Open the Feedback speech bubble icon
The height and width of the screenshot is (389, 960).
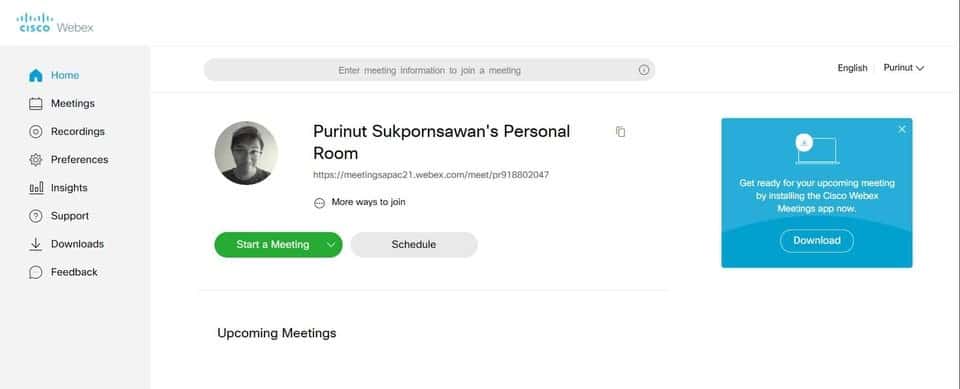(36, 272)
